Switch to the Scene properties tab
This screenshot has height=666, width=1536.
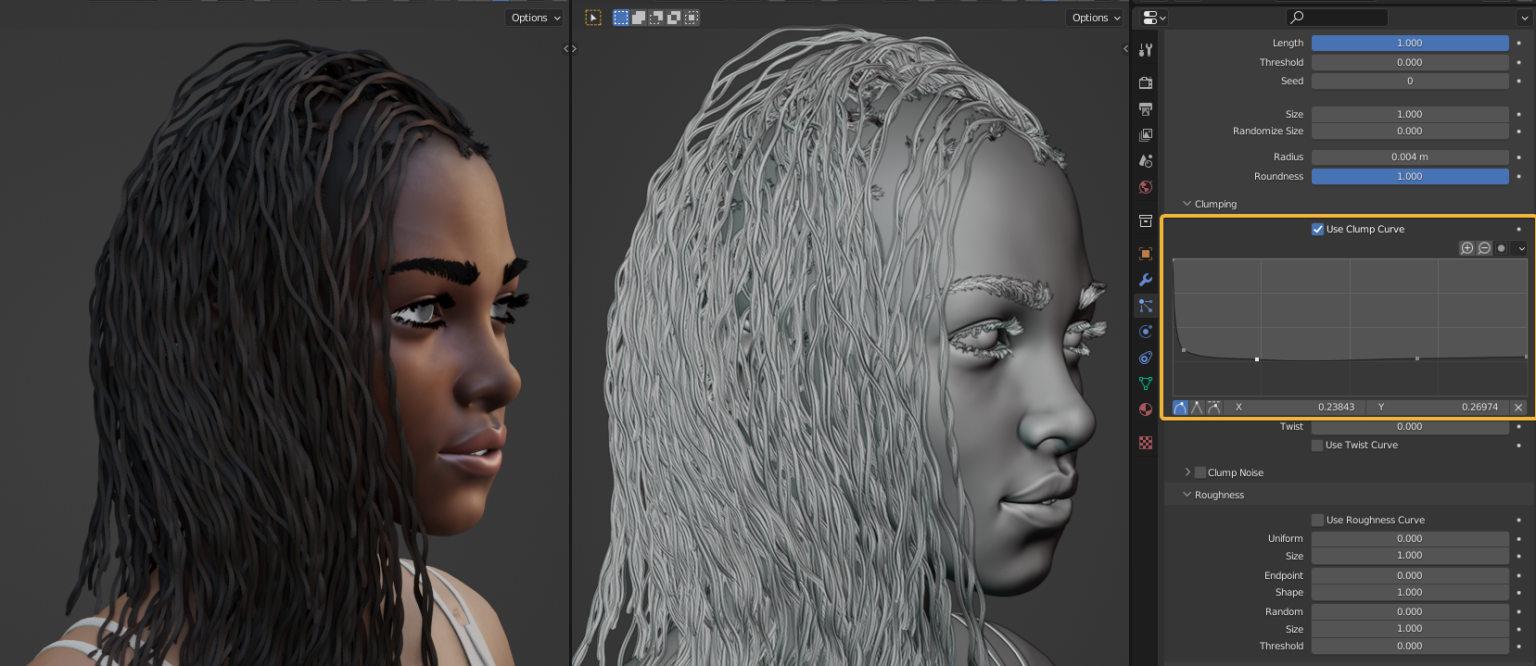1145,160
